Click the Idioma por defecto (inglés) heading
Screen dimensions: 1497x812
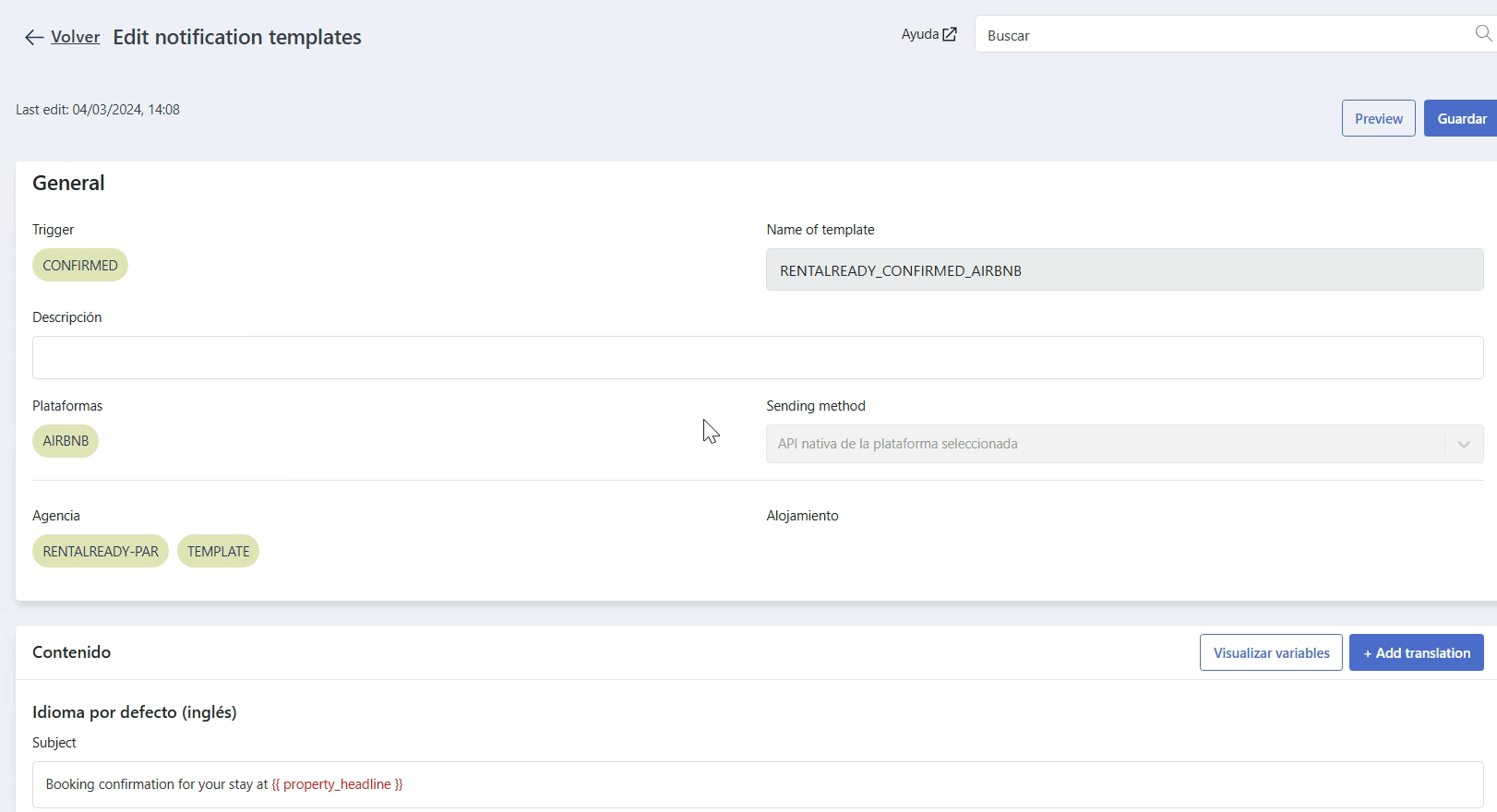(135, 712)
